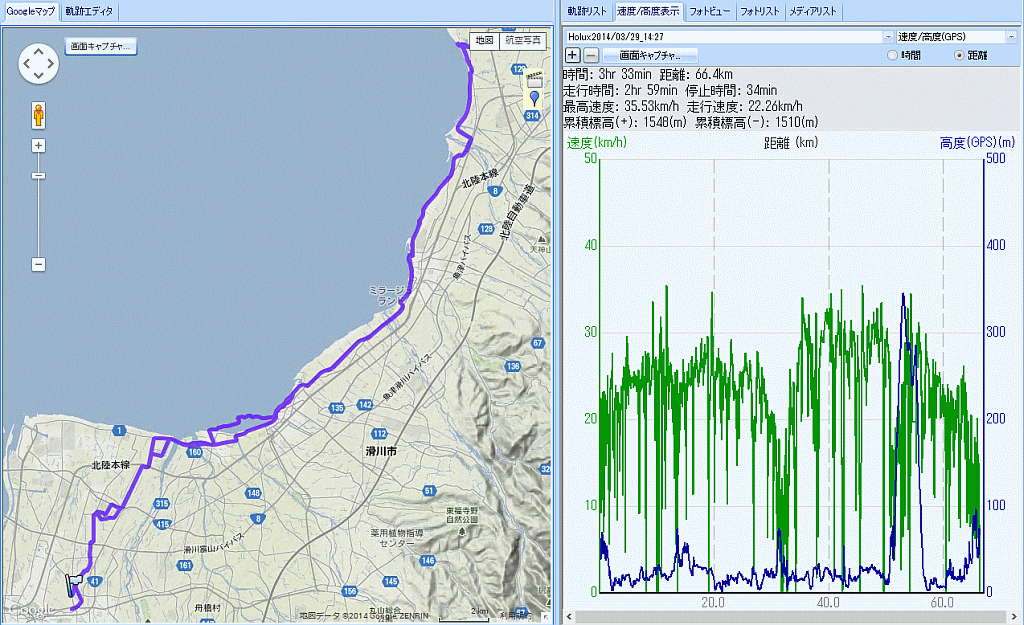Click the blue location pin icon

534,98
